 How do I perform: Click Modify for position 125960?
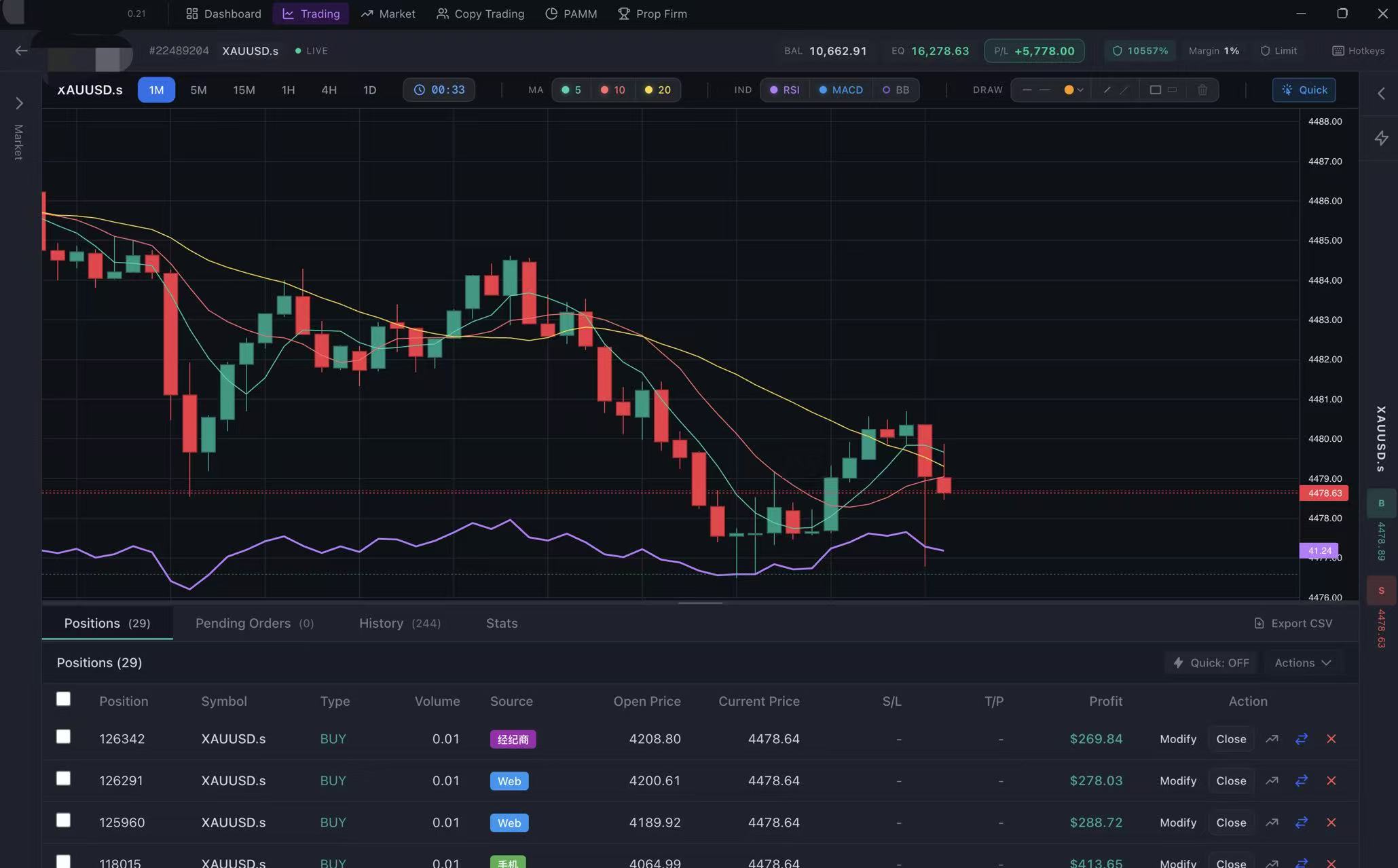1178,823
